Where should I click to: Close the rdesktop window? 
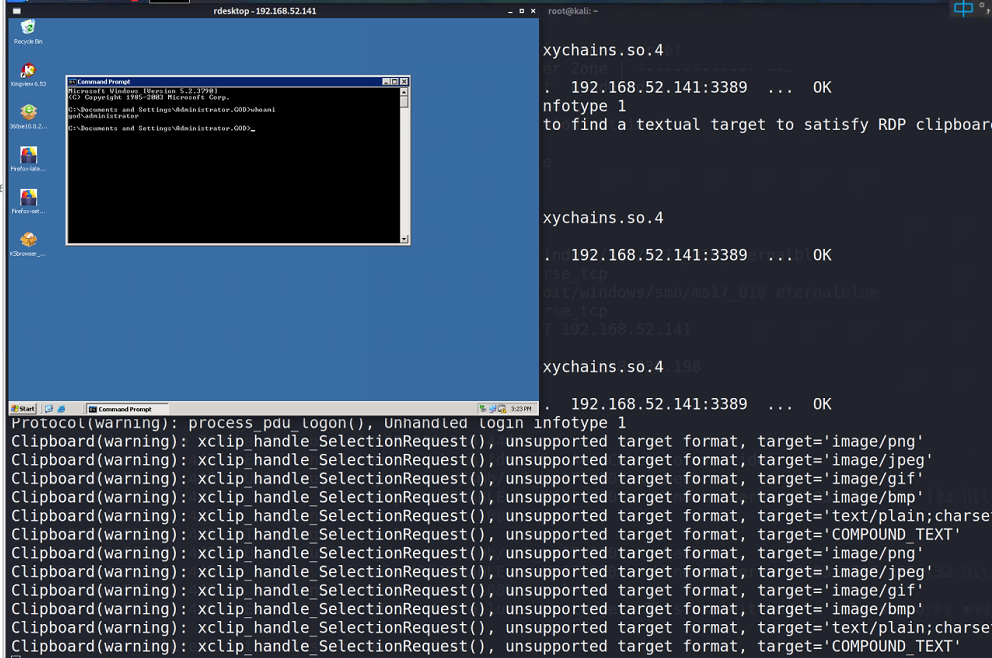coord(533,11)
